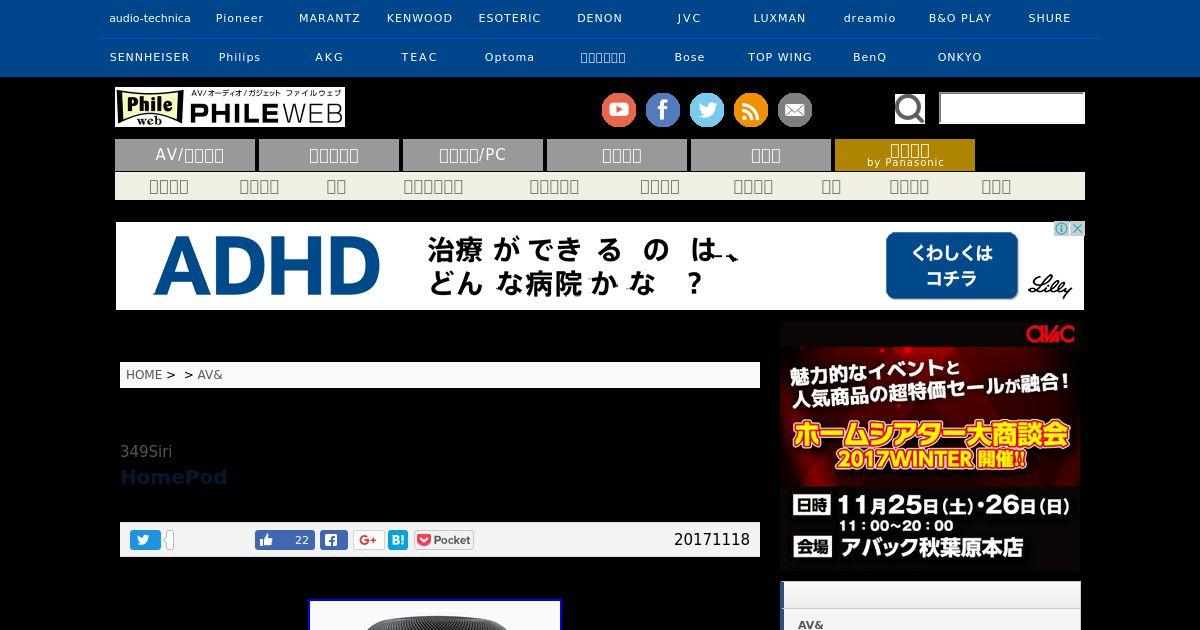Viewport: 1200px width, 630px height.
Task: Open the JVC brand link
Action: 689,18
